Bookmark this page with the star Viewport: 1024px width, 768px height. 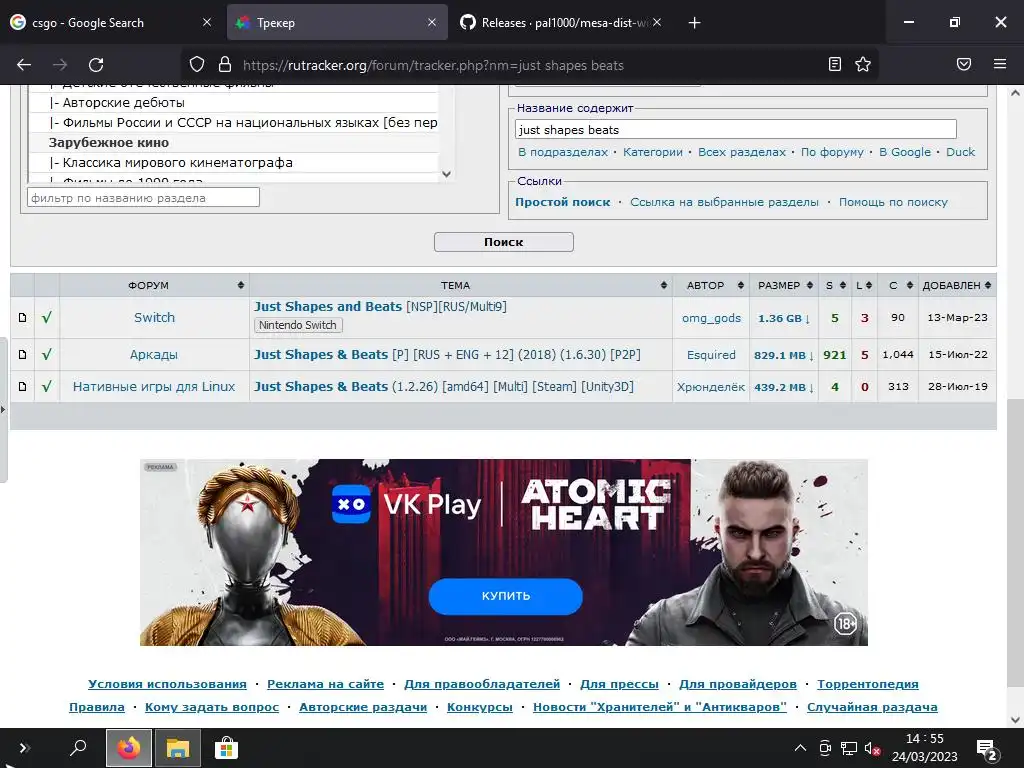tap(863, 64)
